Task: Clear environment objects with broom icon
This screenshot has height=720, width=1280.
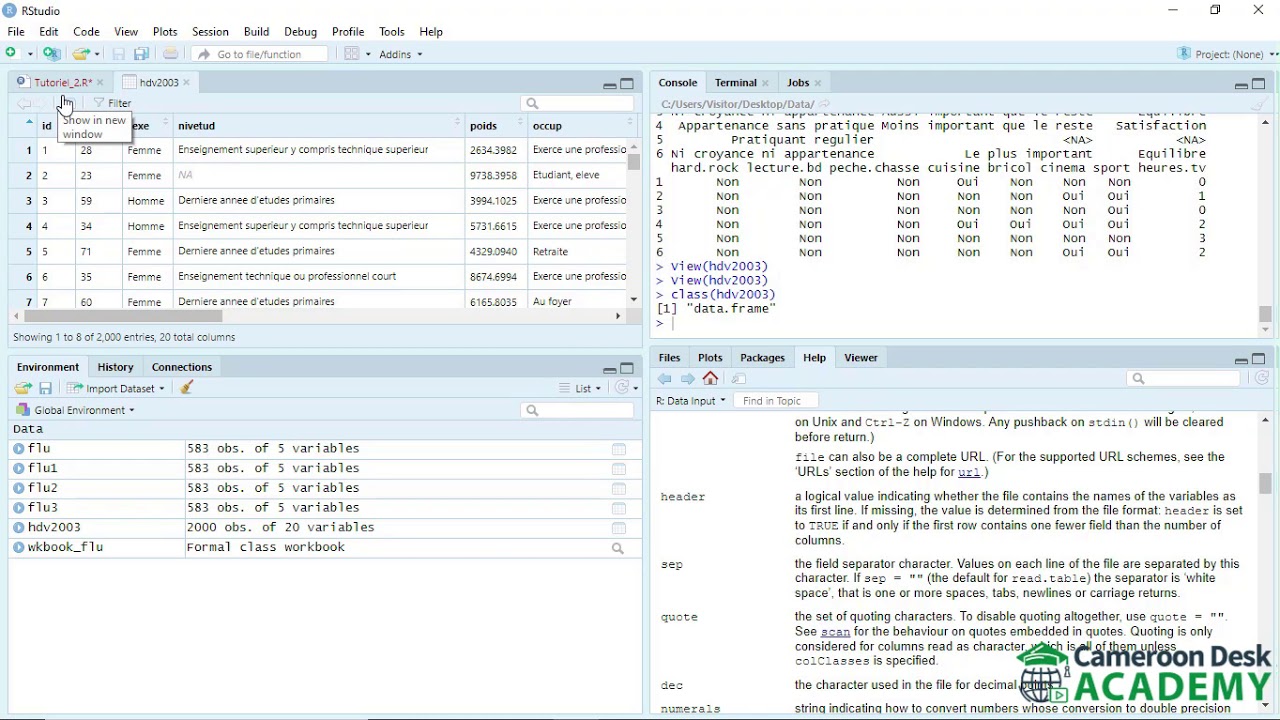Action: 186,388
